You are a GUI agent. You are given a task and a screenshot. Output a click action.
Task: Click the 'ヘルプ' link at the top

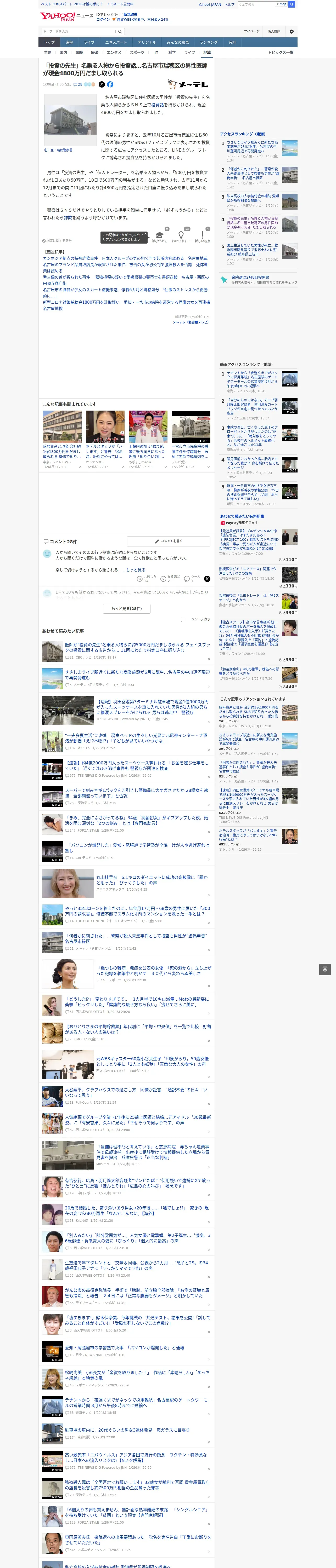click(x=229, y=4)
